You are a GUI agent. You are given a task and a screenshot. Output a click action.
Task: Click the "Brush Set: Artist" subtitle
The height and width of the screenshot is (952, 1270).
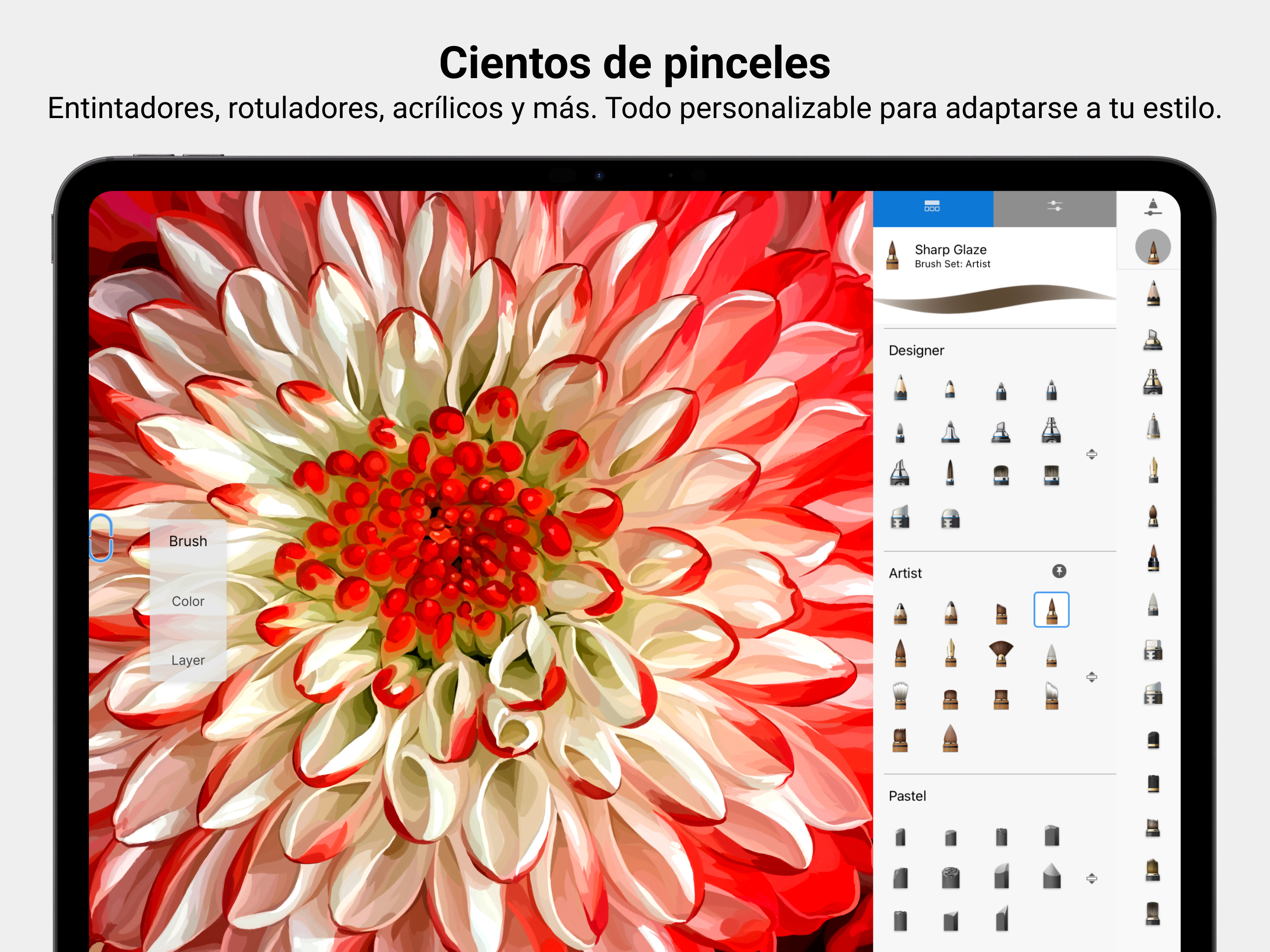952,264
